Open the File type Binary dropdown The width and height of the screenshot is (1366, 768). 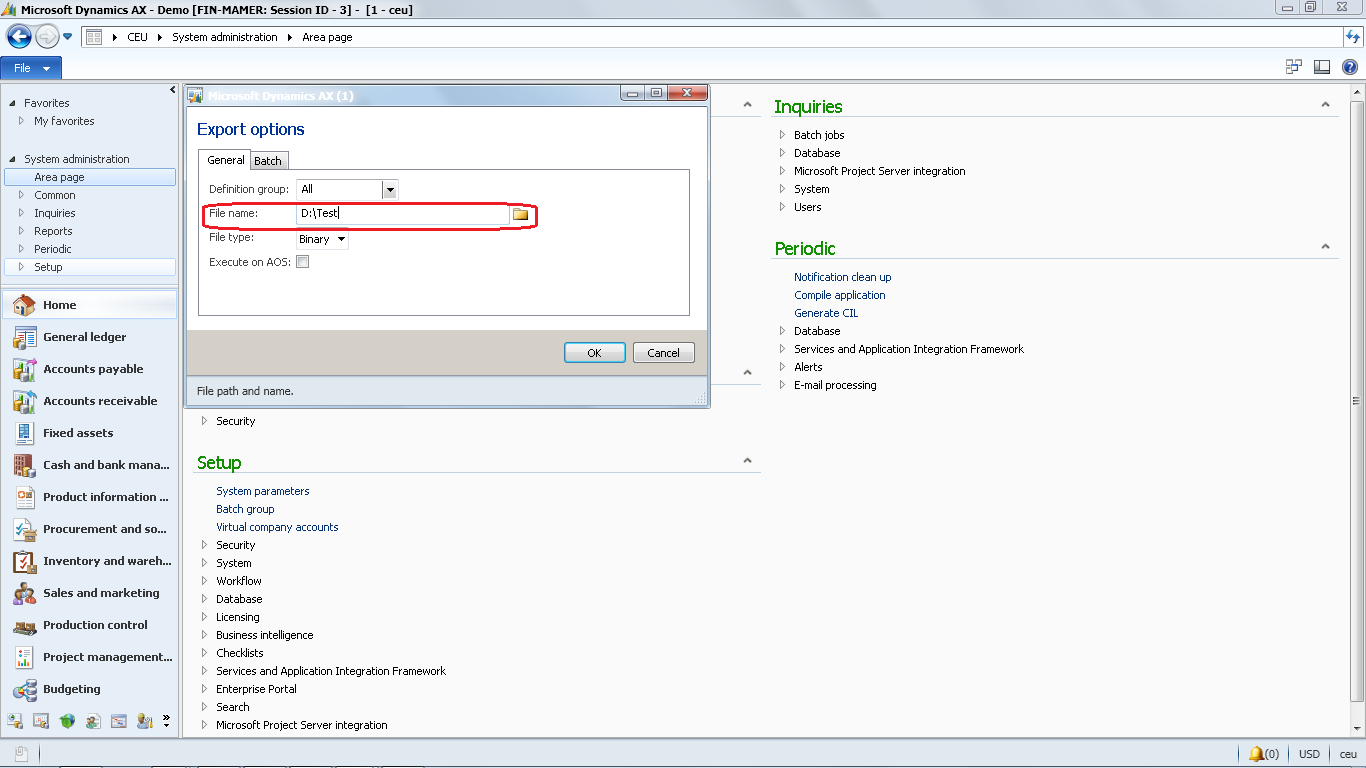(342, 239)
